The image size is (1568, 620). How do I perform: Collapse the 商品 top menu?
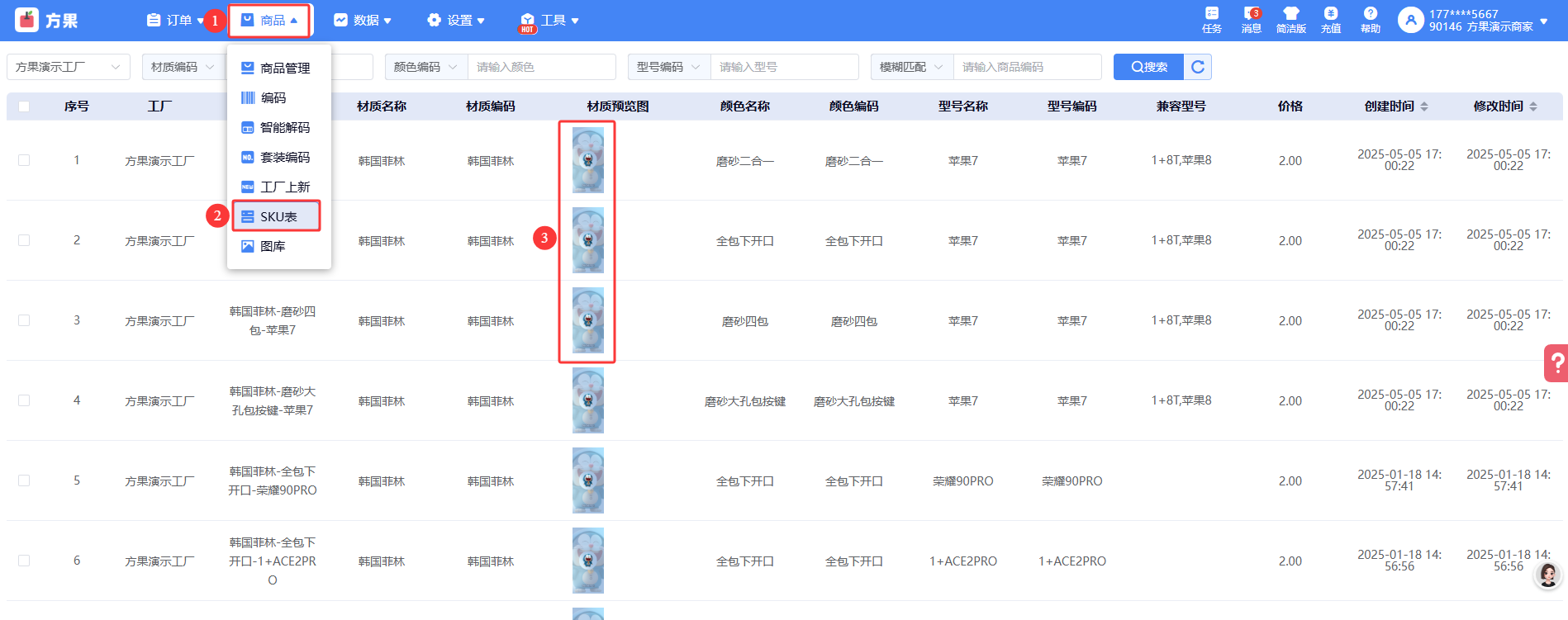(x=269, y=21)
